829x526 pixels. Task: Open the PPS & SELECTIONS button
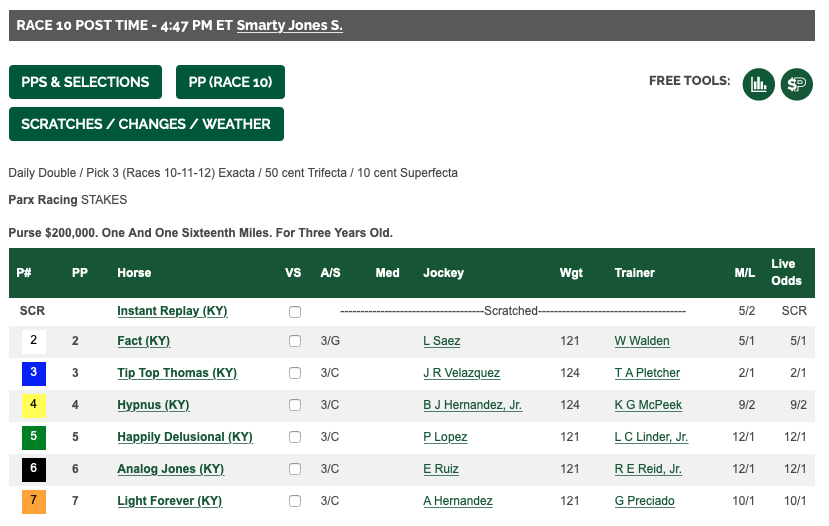(85, 82)
